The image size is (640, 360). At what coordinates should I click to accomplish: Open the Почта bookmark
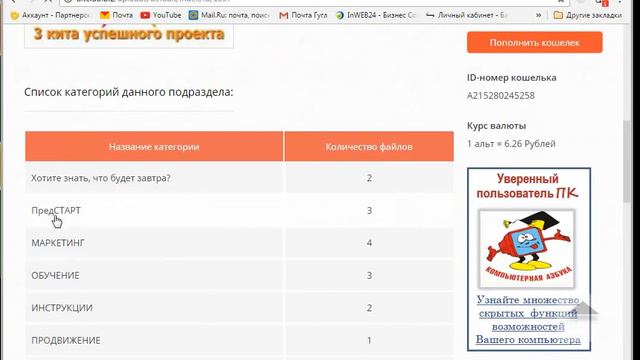[117, 15]
